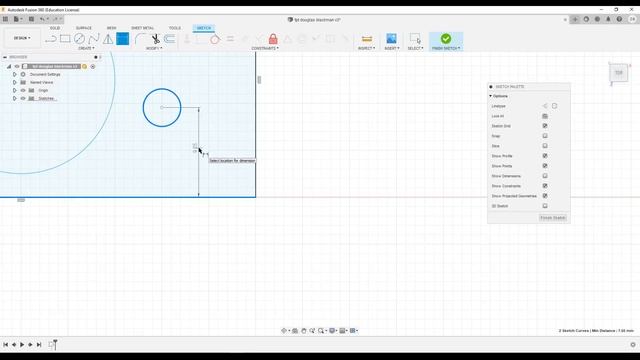Click the Equal constraint icon

[x=230, y=39]
